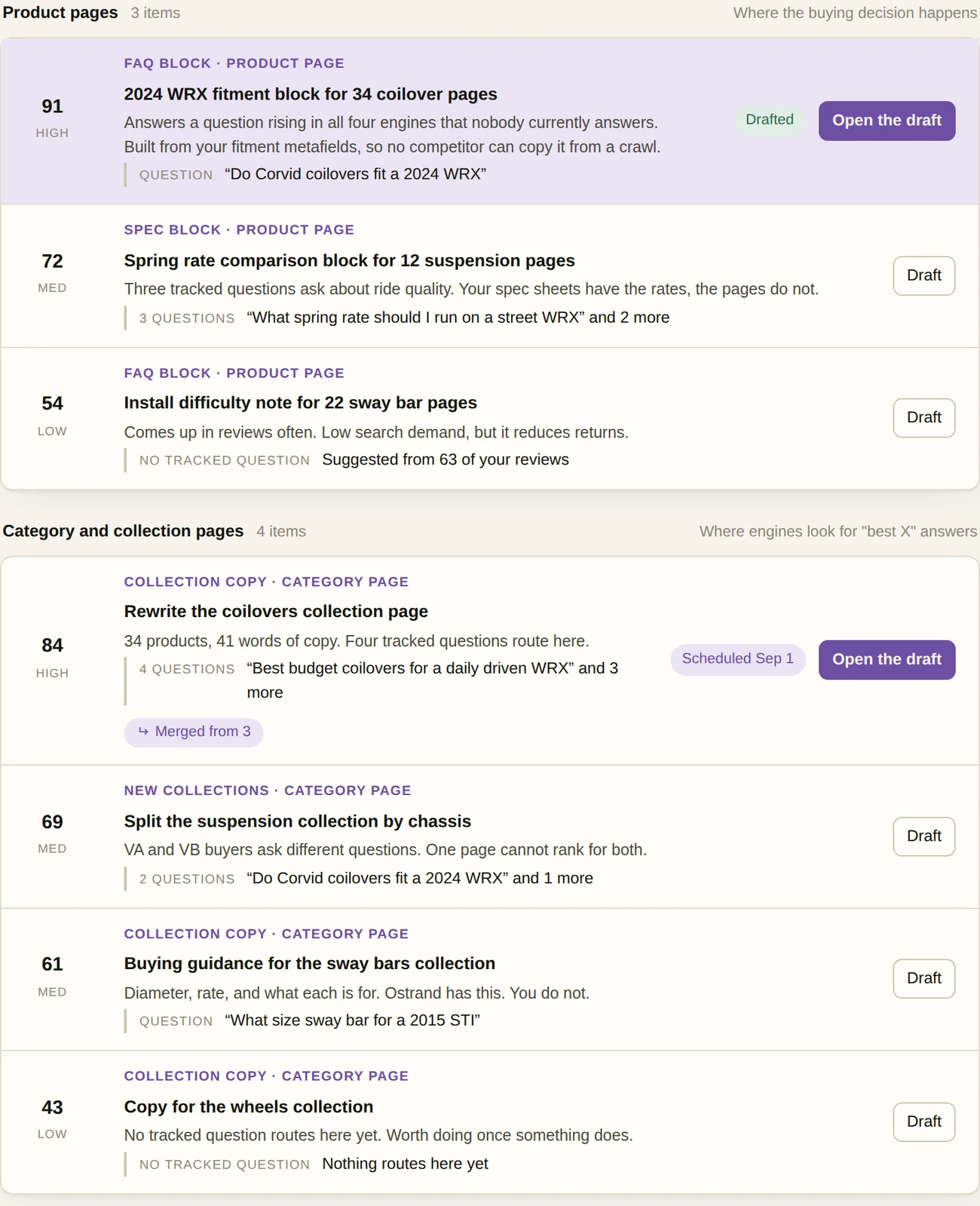Click the WRX question quote in the fitment block
Screen dimensions: 980x1206
pyautogui.click(x=355, y=174)
